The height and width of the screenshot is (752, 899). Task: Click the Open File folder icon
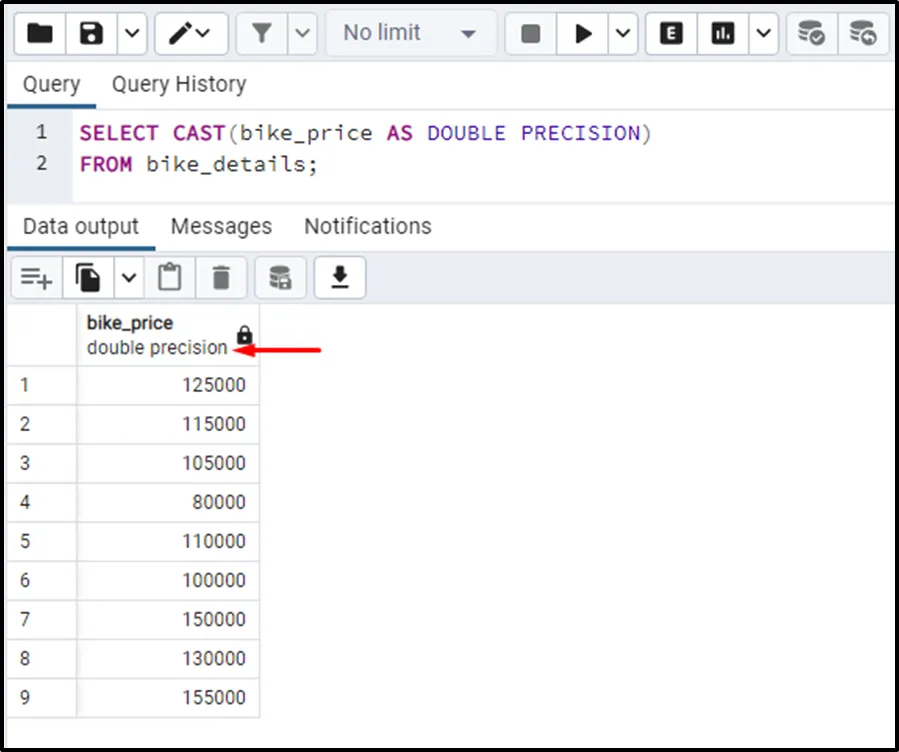pyautogui.click(x=40, y=34)
